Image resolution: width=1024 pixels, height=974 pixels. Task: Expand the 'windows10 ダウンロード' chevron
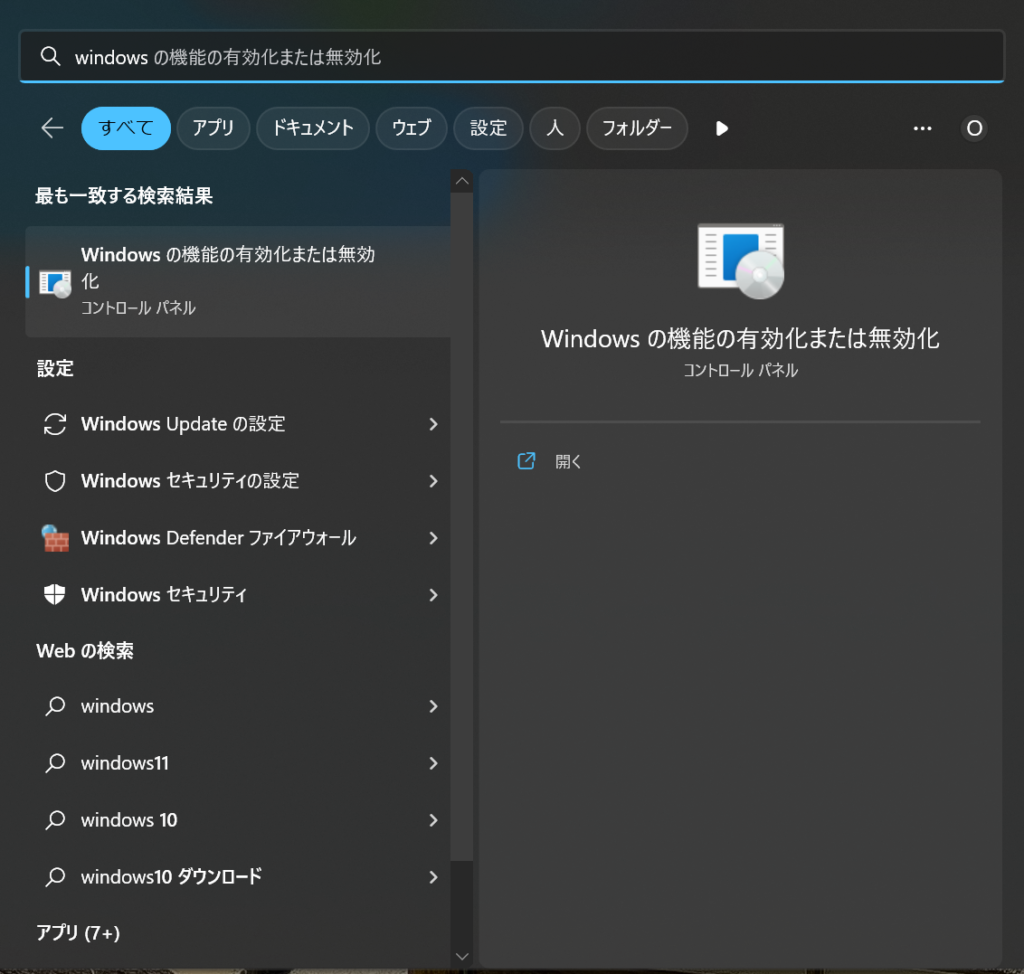[433, 877]
